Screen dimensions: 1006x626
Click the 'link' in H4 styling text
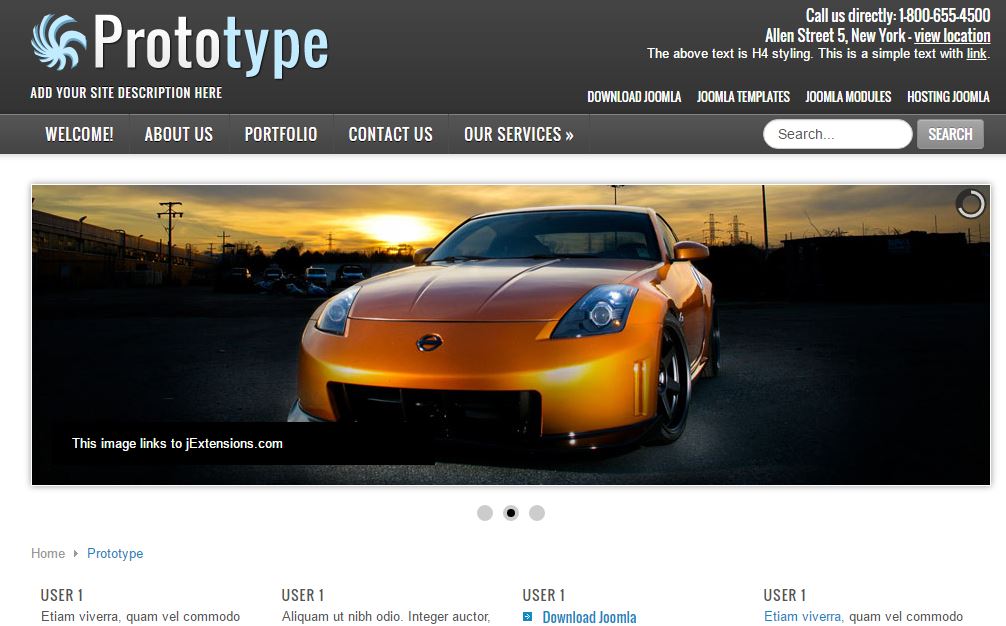click(976, 54)
